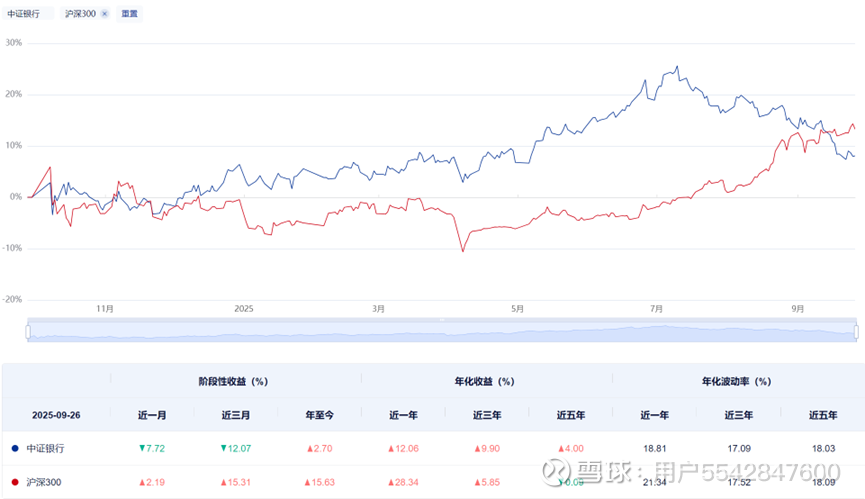865x499 pixels.
Task: Click the -20% y-axis label
Action: point(12,299)
